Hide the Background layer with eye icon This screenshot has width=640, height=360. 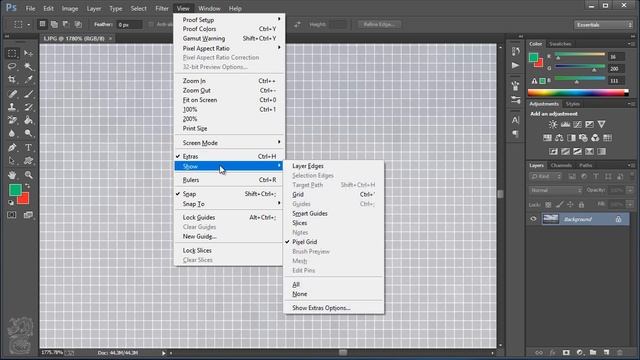[533, 219]
